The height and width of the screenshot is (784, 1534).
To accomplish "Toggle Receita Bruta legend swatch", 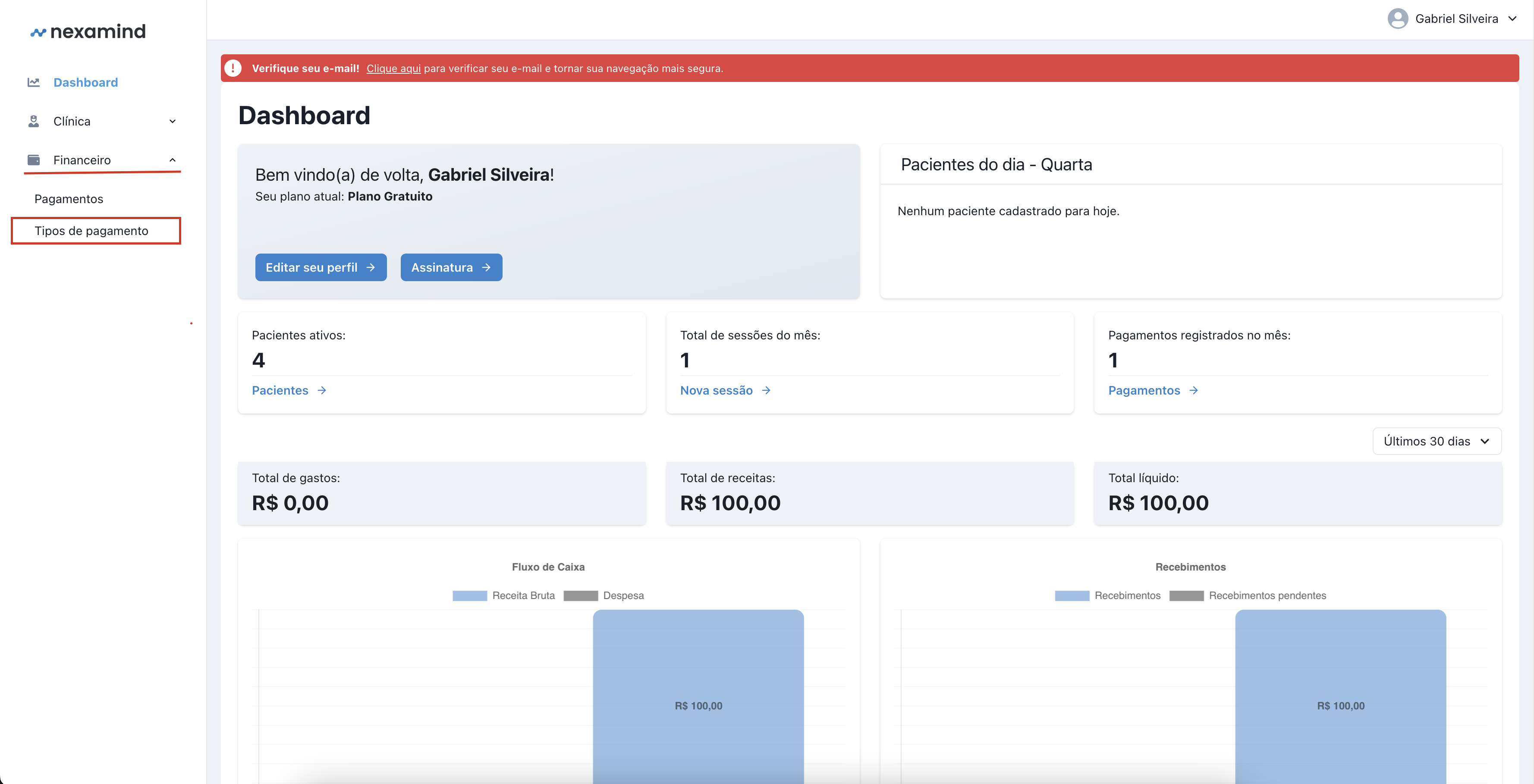I will (470, 596).
